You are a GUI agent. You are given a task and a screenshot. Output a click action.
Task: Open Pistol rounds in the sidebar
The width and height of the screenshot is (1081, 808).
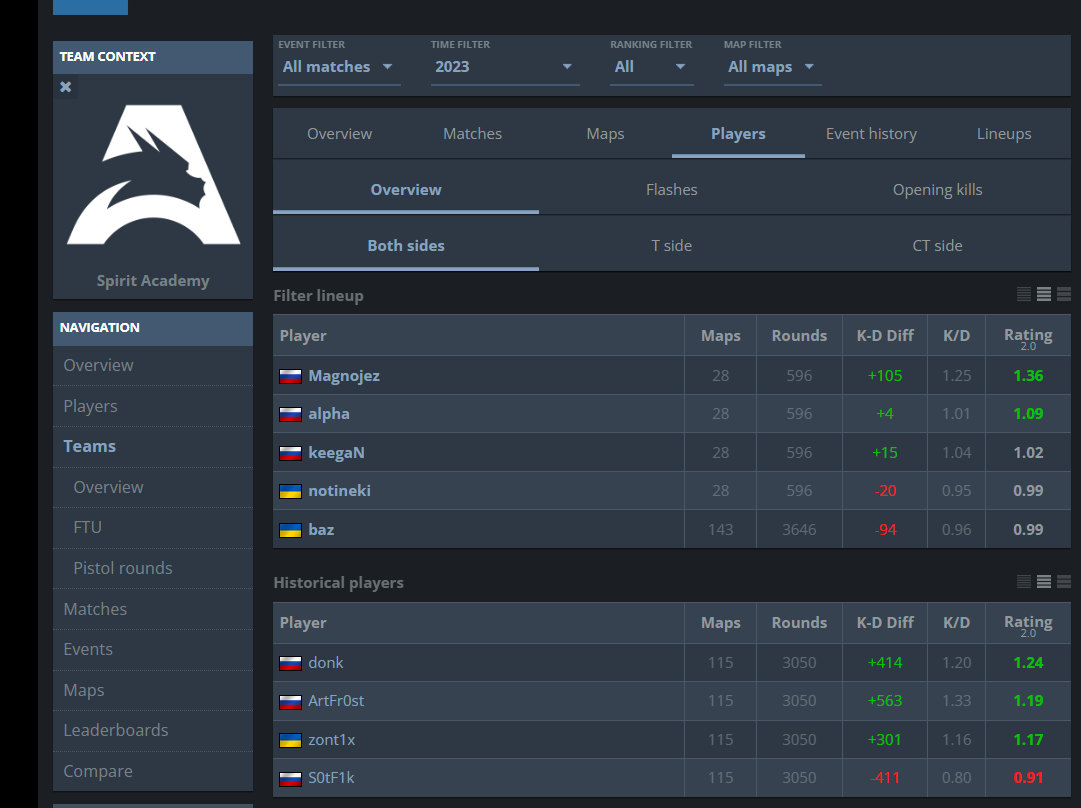153,568
